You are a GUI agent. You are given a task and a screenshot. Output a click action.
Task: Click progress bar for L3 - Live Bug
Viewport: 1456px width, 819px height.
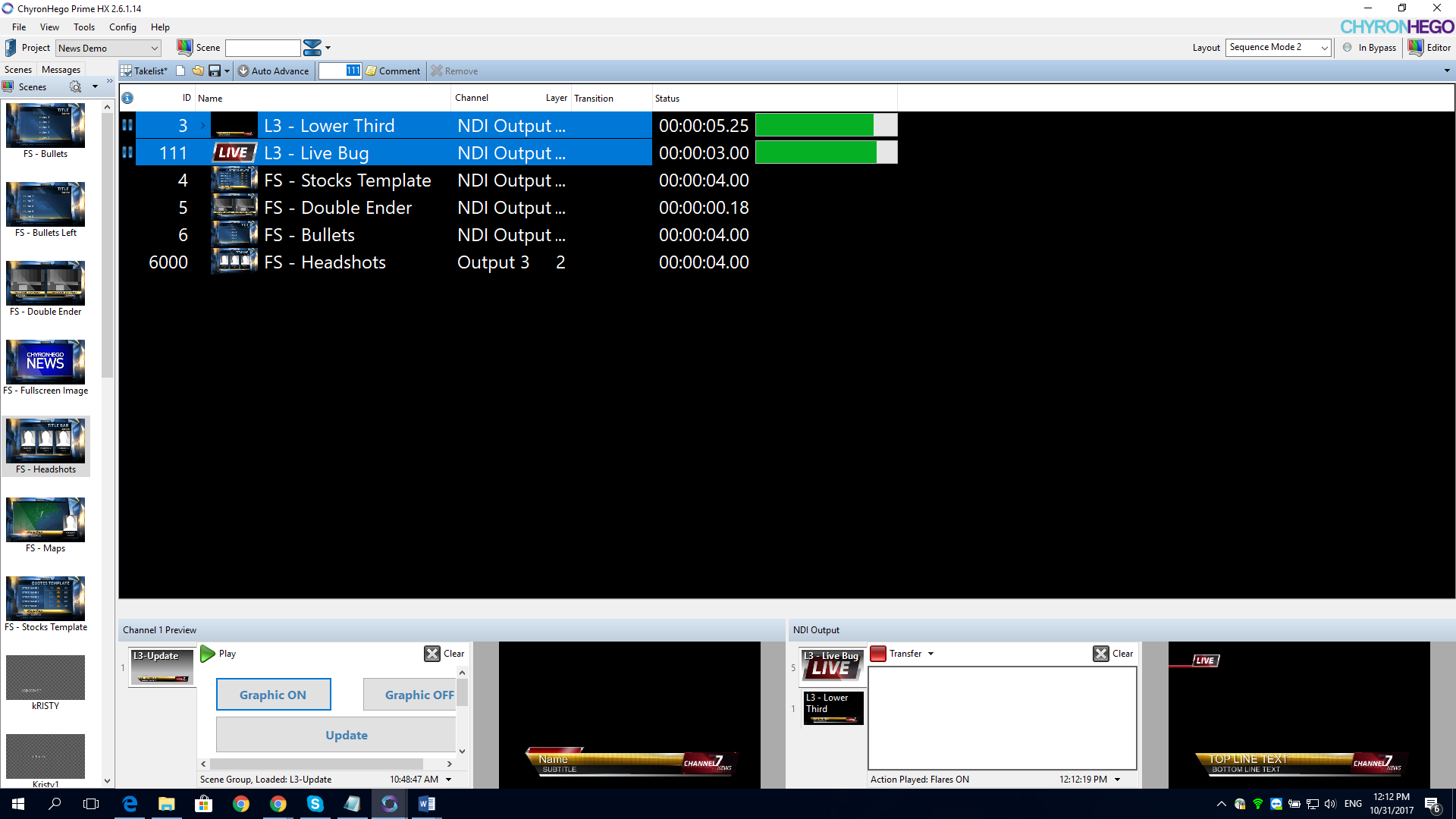(827, 152)
